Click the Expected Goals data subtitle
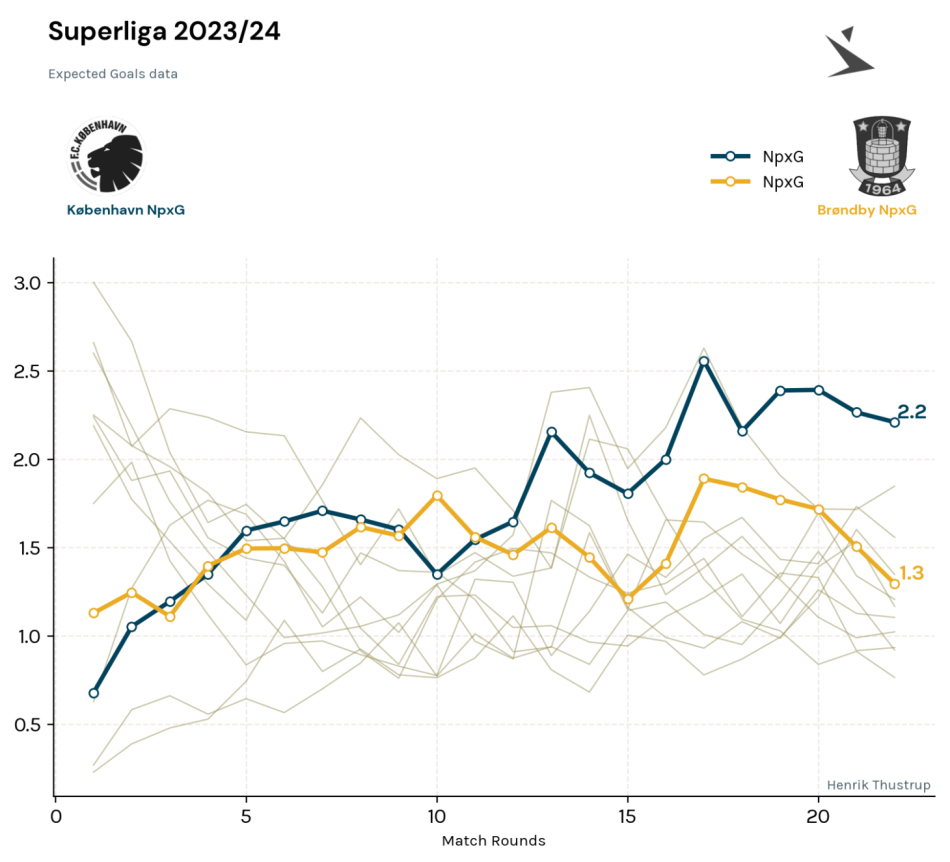Viewport: 950px width, 862px height. point(113,74)
